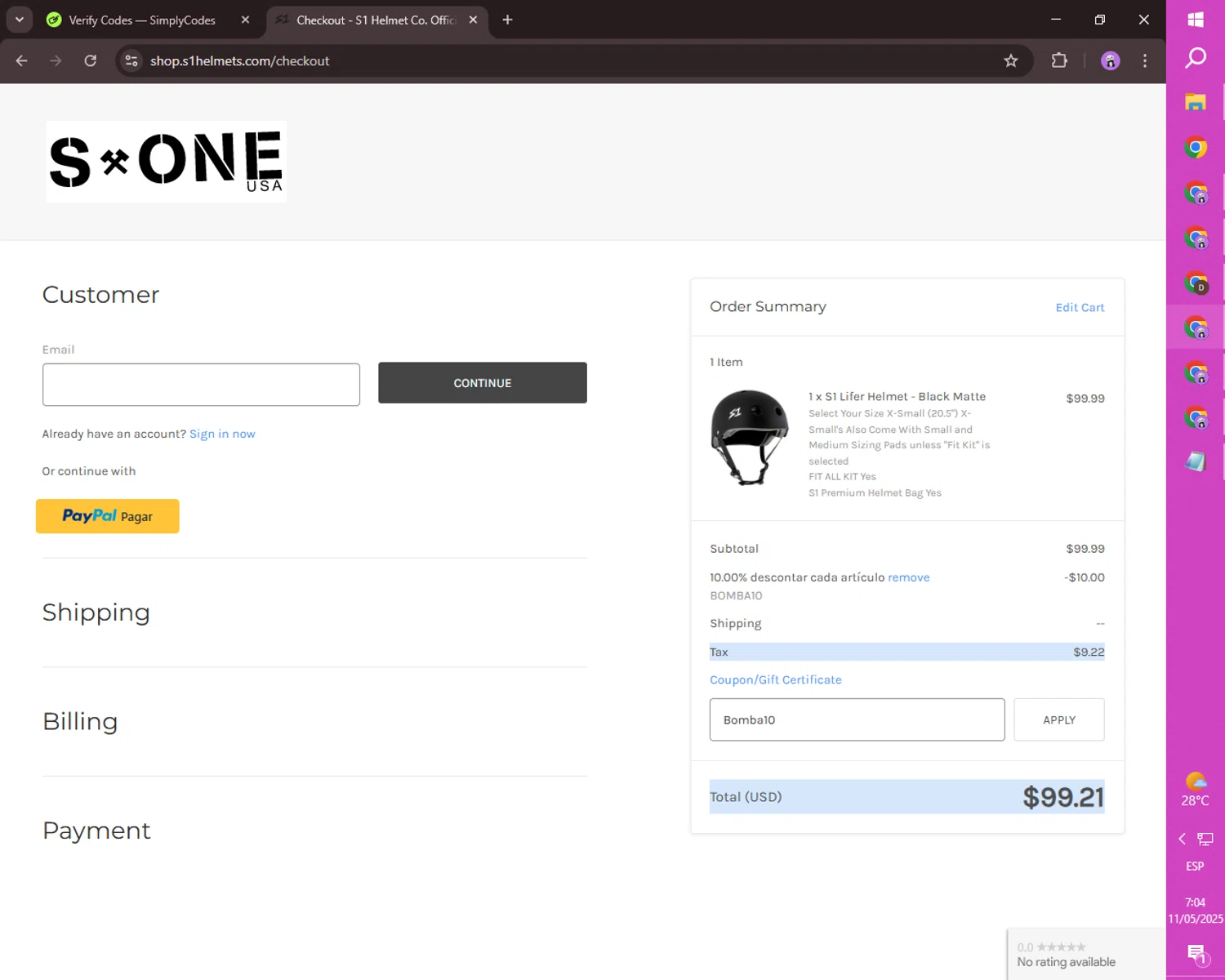Viewport: 1225px width, 980px height.
Task: Select the Checkout - S1 Helmet Co. tab
Action: coord(376,20)
